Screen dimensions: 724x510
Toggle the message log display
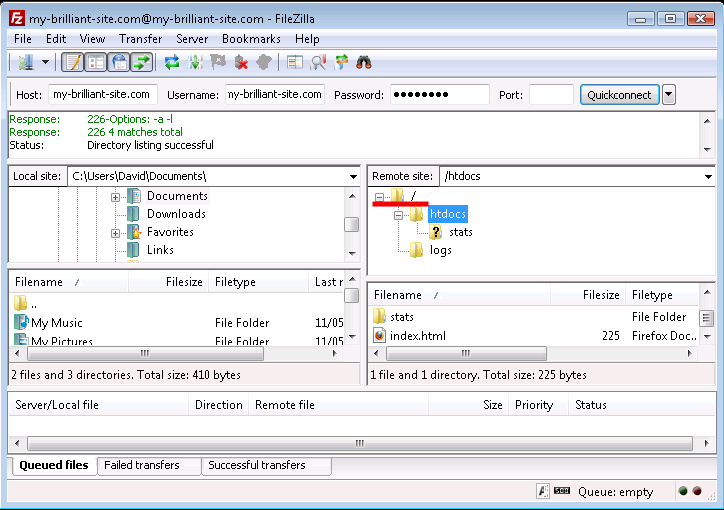pyautogui.click(x=72, y=62)
